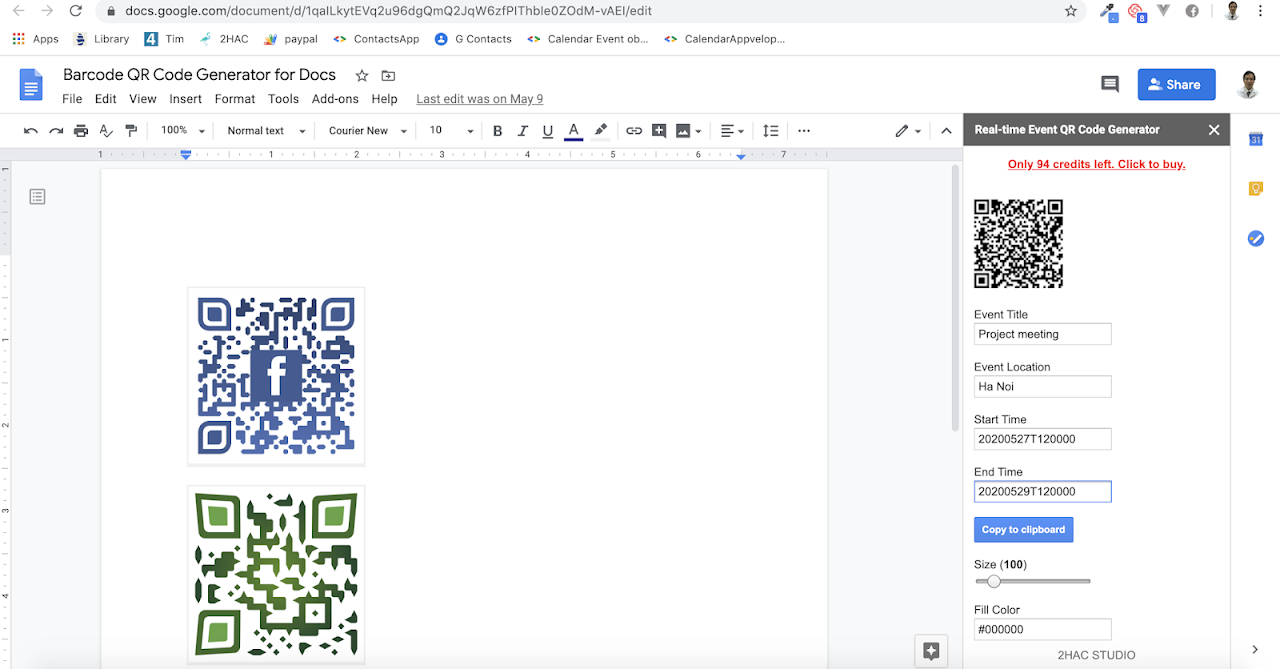Click the End Time input field

tap(1043, 491)
